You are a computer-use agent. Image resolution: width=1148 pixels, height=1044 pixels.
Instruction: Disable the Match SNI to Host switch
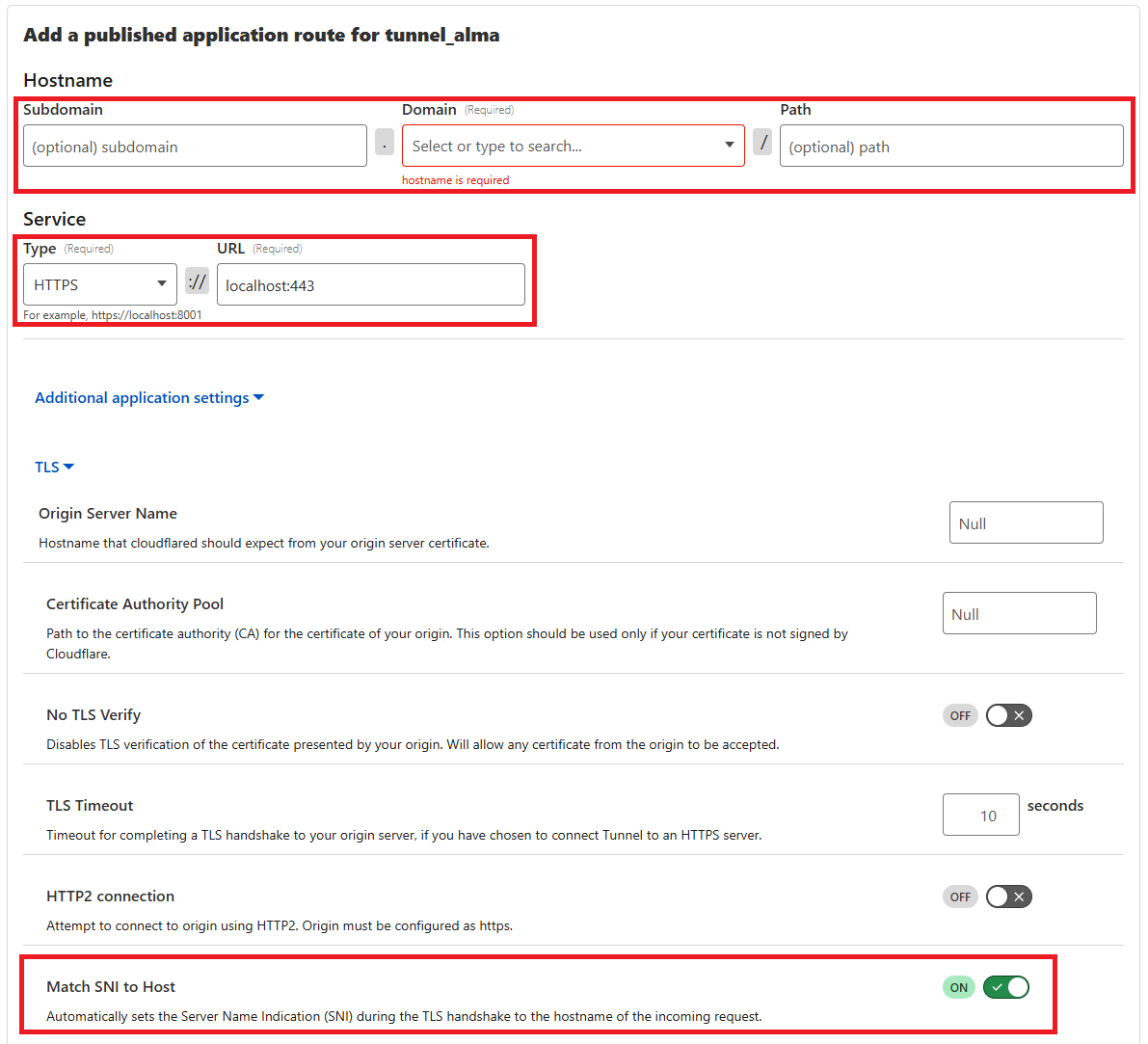point(1005,986)
